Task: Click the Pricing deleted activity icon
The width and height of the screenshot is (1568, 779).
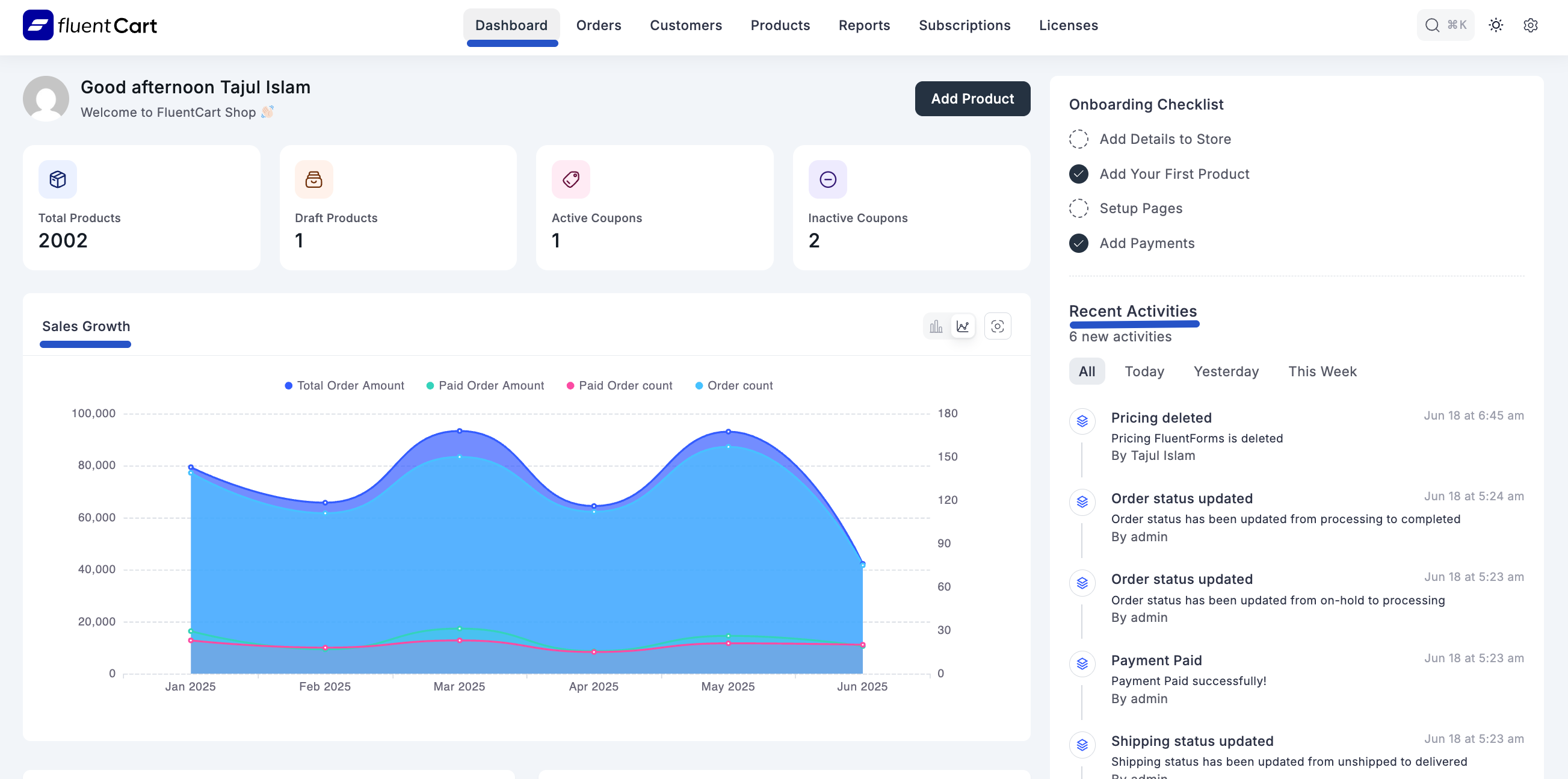Action: [x=1082, y=421]
